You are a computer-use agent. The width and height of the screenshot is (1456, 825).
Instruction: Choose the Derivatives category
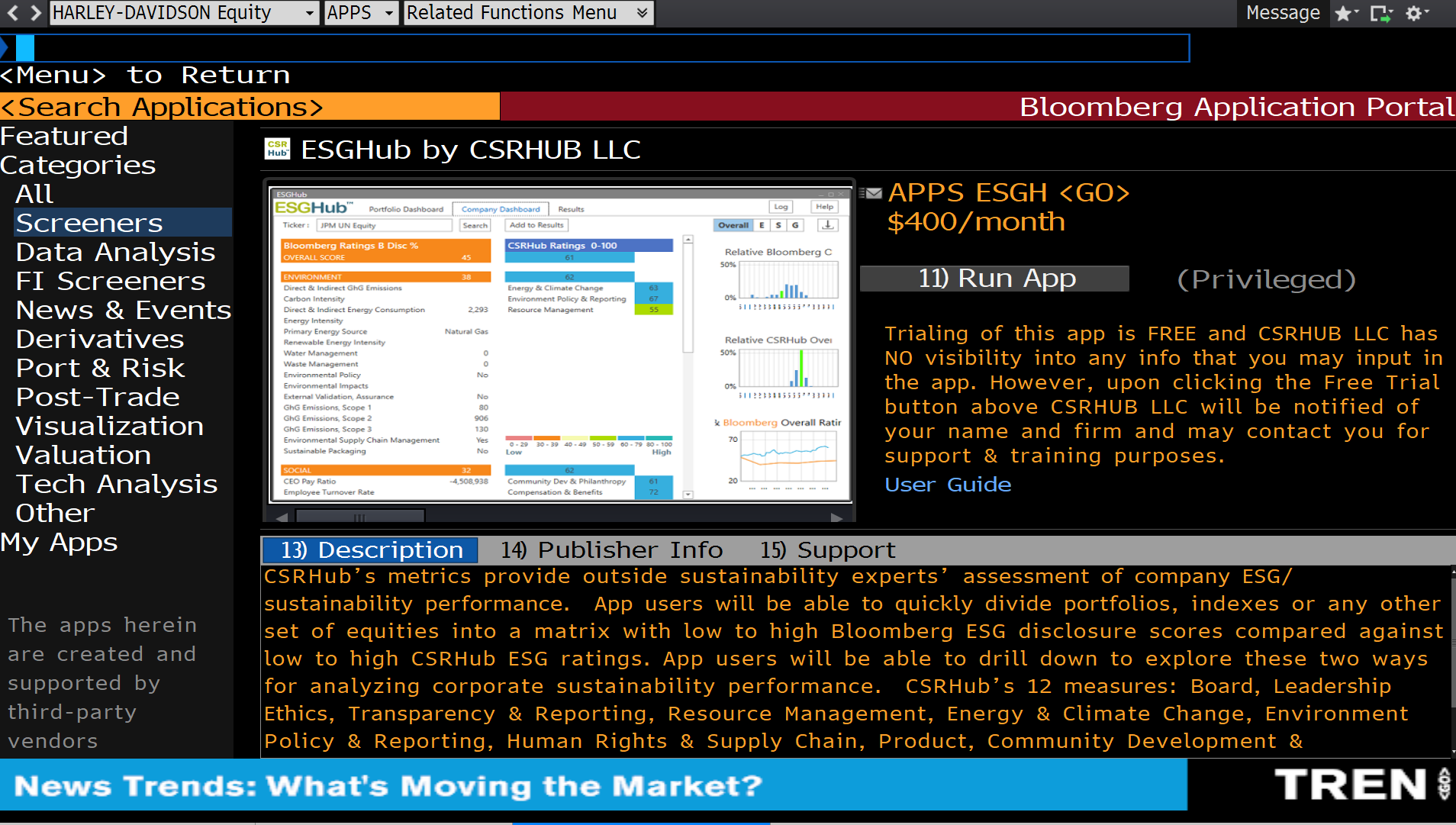pos(100,339)
